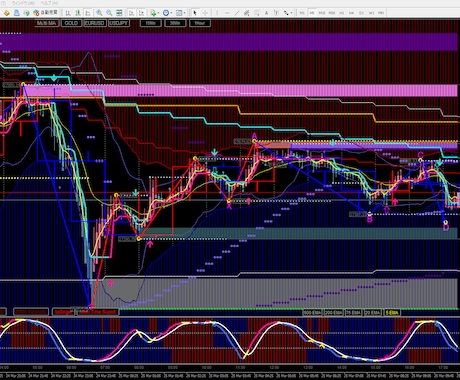The width and height of the screenshot is (460, 380).
Task: Draw a horizontal line
Action: click(227, 13)
